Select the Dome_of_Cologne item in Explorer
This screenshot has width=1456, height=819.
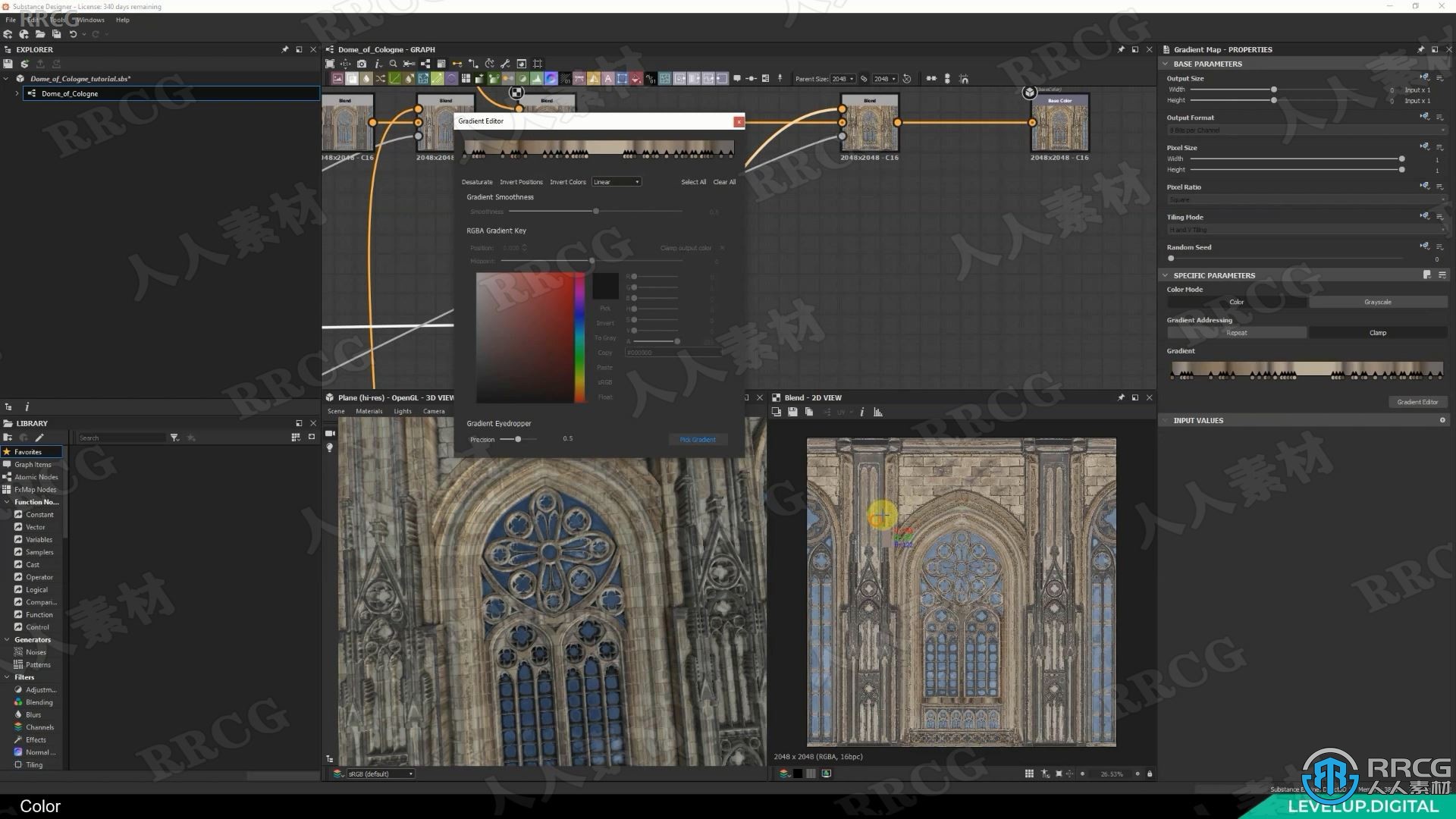(69, 93)
